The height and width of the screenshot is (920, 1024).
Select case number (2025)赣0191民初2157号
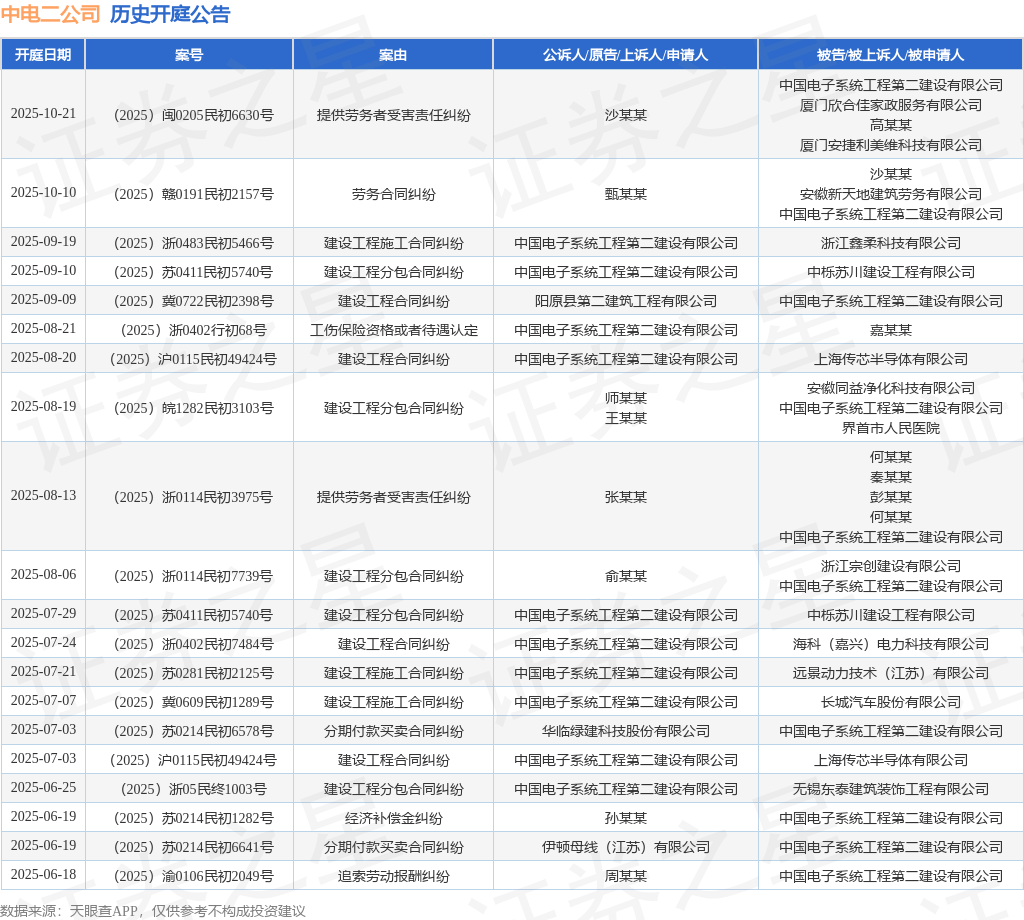pos(193,194)
